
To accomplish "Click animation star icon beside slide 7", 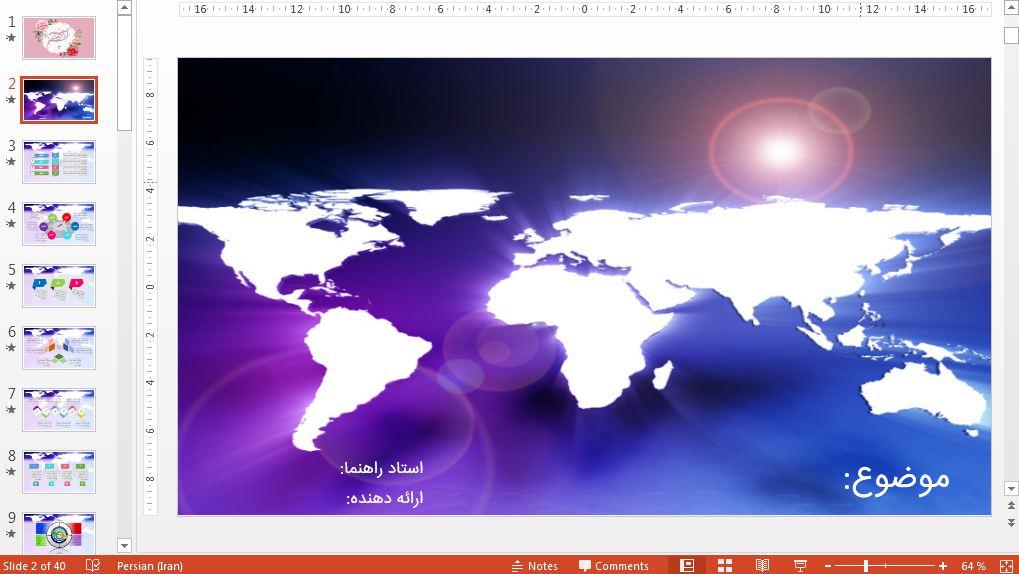I will coord(11,410).
